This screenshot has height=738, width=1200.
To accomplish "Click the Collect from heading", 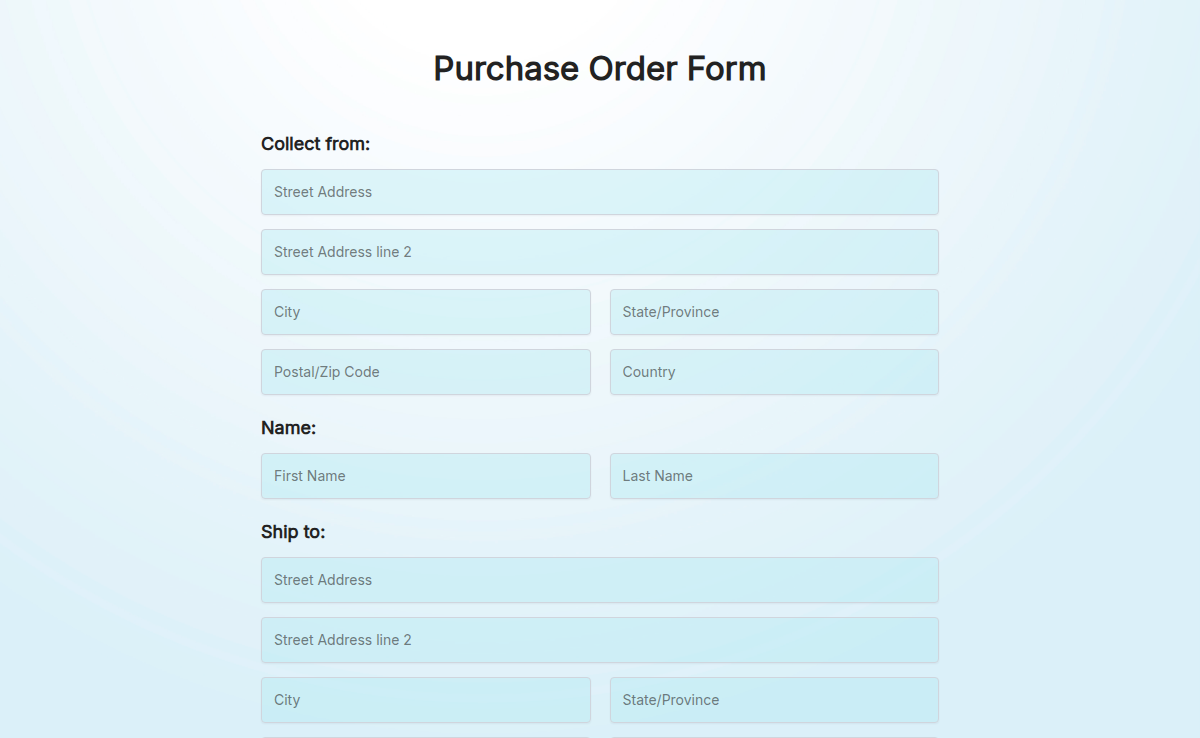I will (x=315, y=144).
